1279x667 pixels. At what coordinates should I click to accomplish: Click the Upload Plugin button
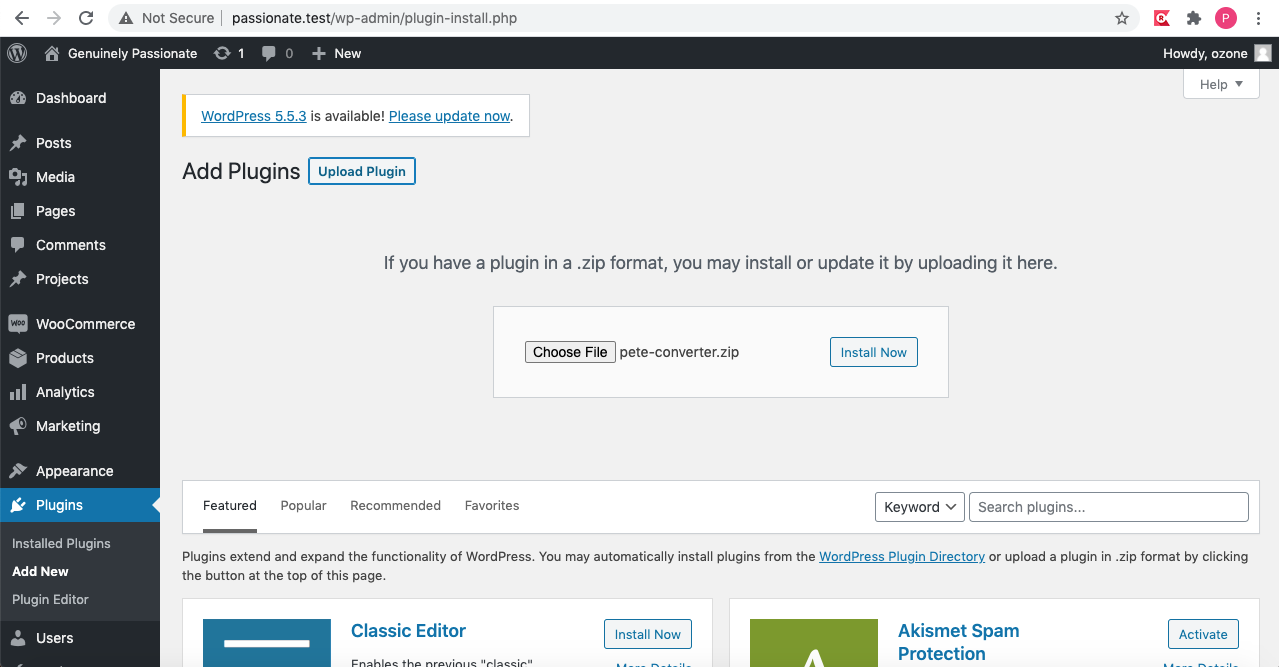click(x=362, y=171)
